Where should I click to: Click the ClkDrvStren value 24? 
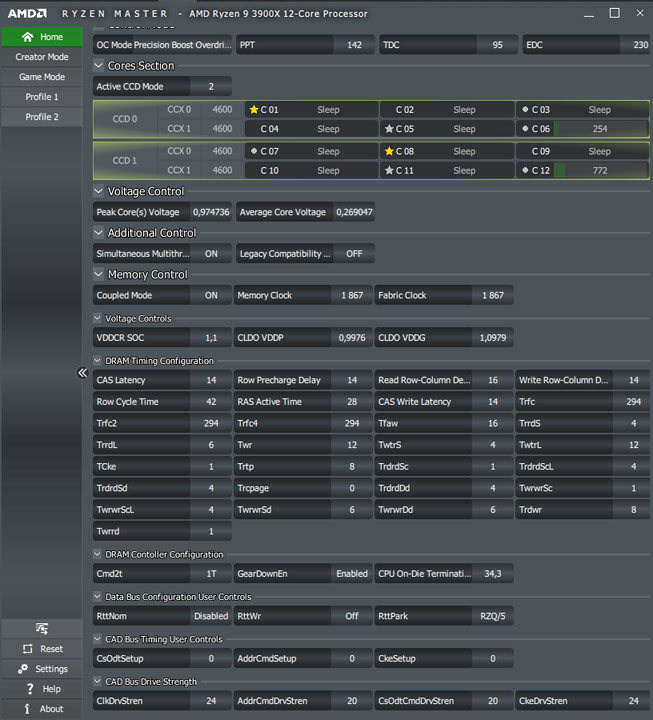(x=211, y=701)
